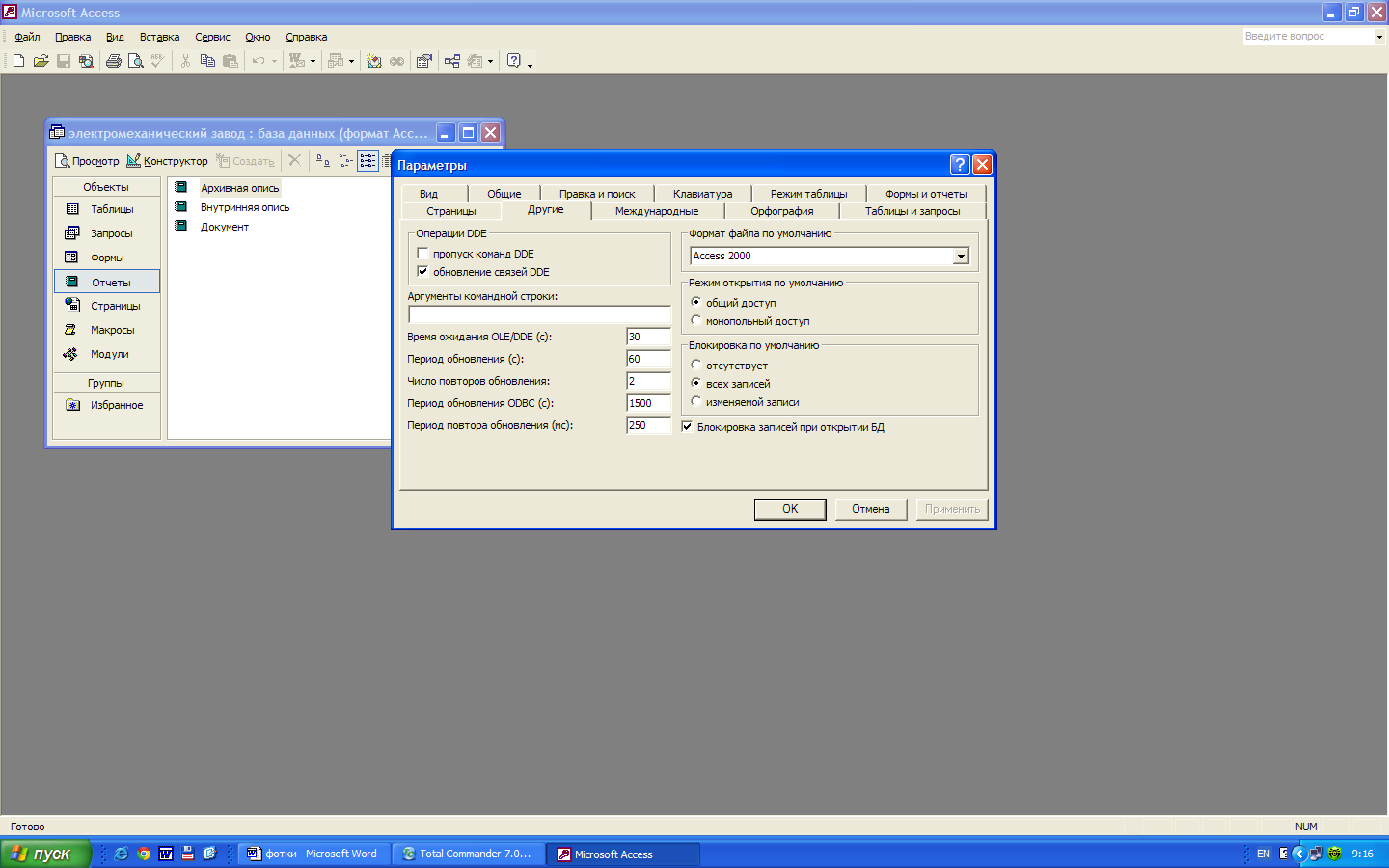Click the пуск Start button

tap(44, 854)
